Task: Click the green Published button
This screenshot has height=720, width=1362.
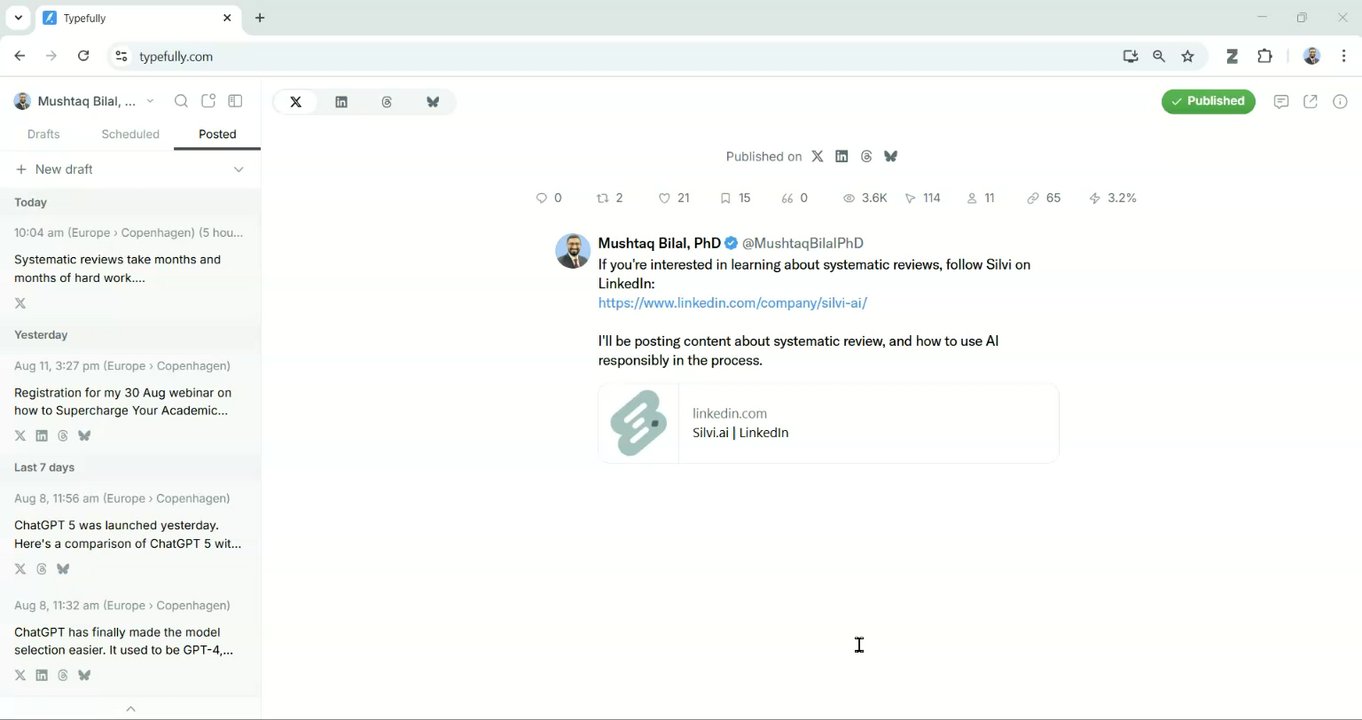Action: point(1208,101)
